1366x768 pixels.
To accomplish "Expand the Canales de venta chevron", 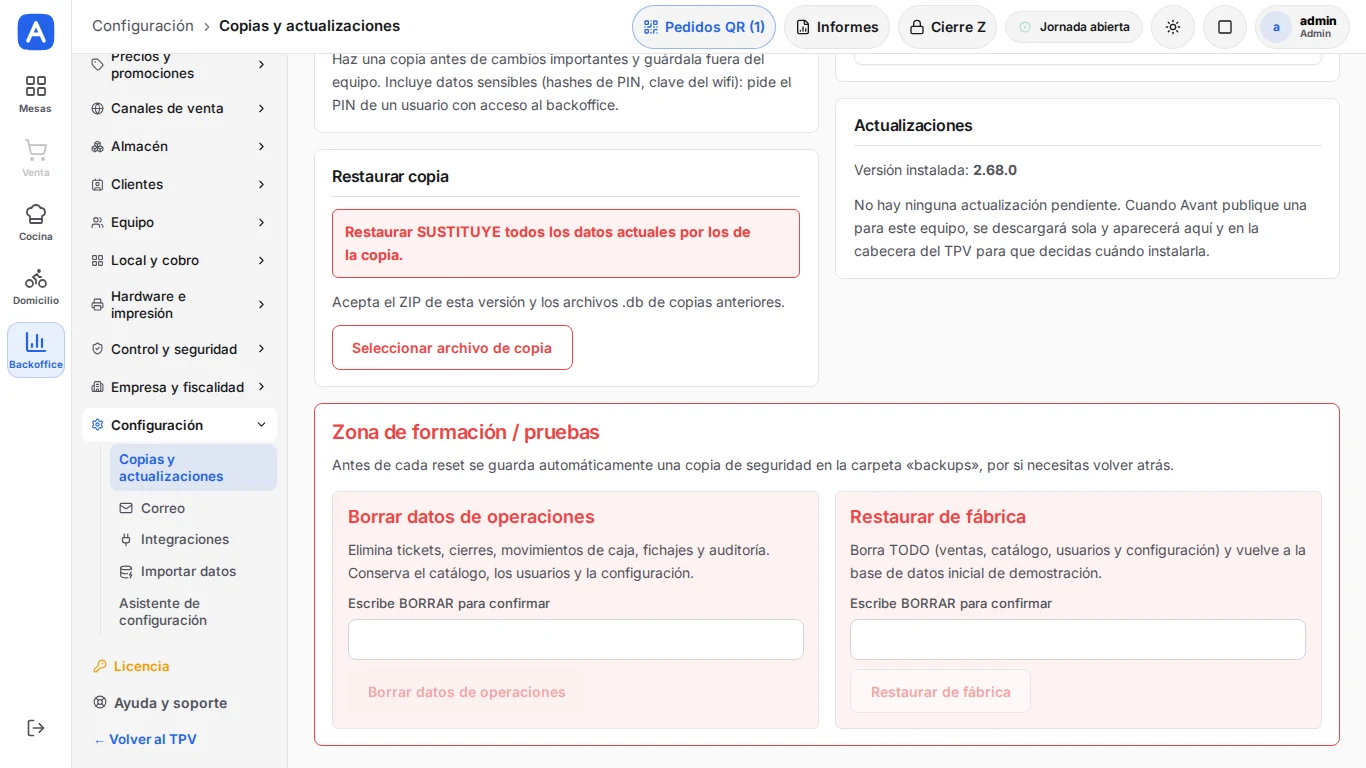I will pyautogui.click(x=261, y=108).
